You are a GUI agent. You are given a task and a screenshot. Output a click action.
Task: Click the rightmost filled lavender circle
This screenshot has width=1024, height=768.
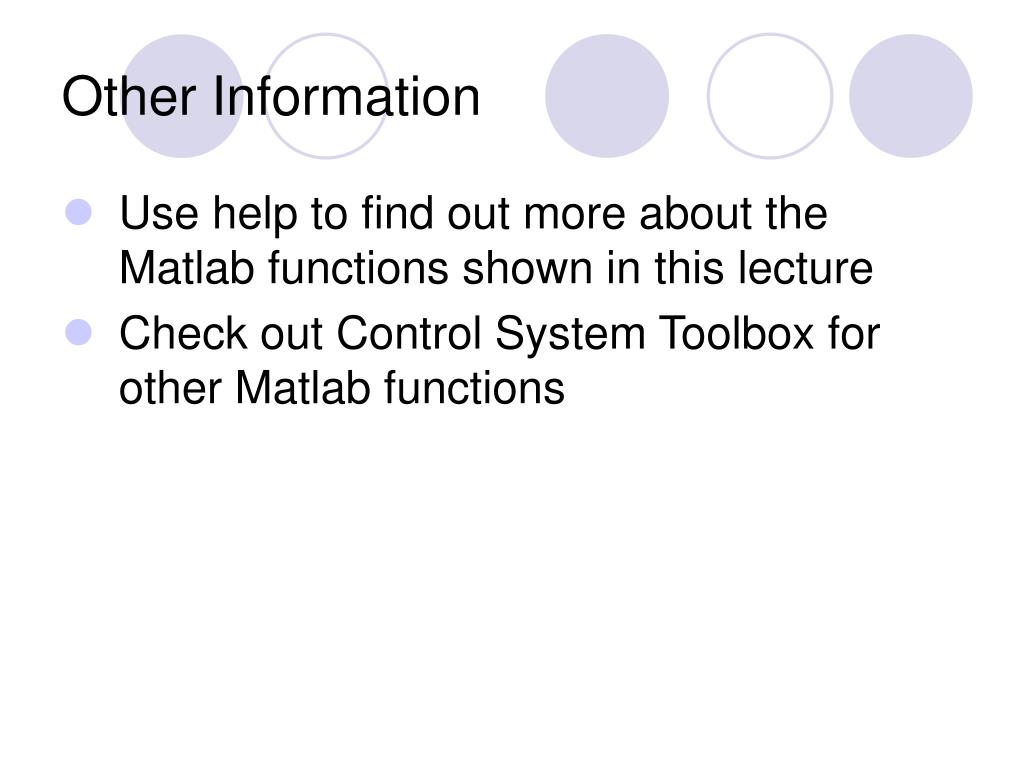(910, 96)
